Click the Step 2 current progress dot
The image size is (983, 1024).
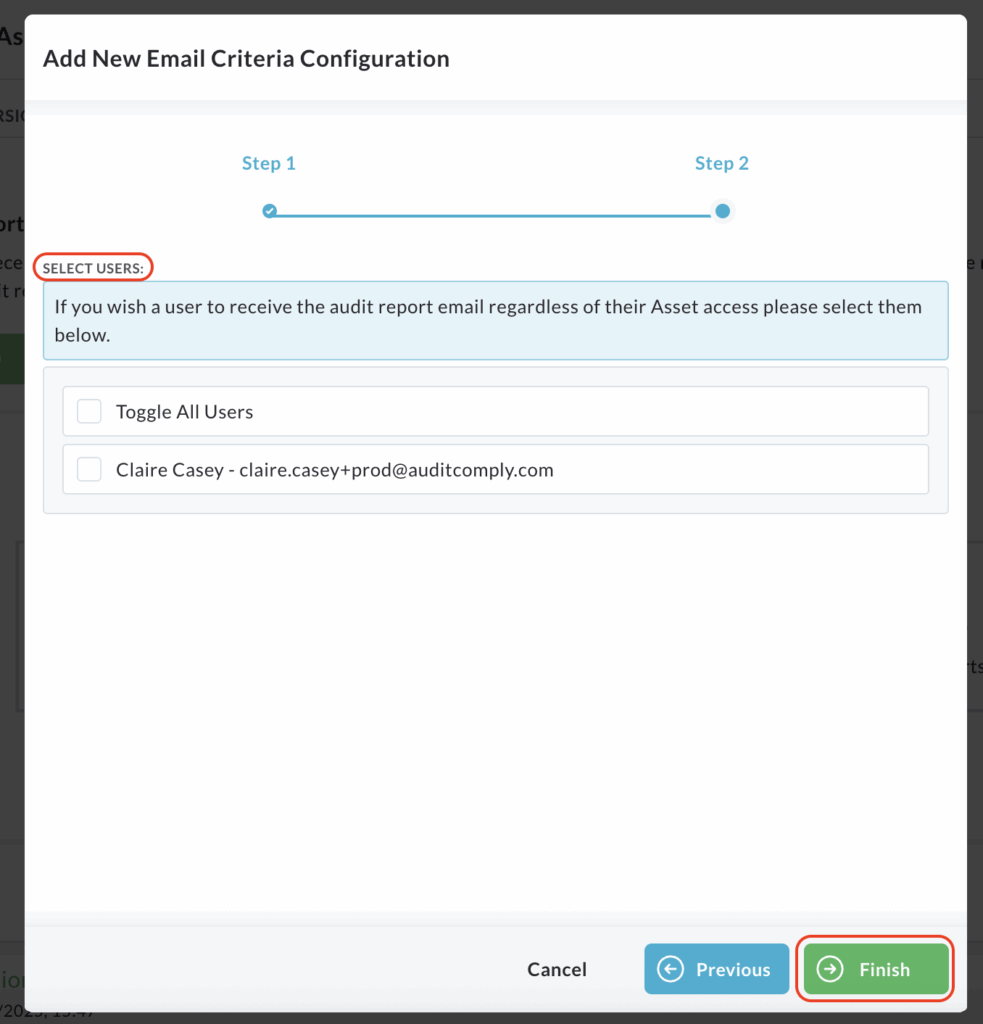[722, 211]
